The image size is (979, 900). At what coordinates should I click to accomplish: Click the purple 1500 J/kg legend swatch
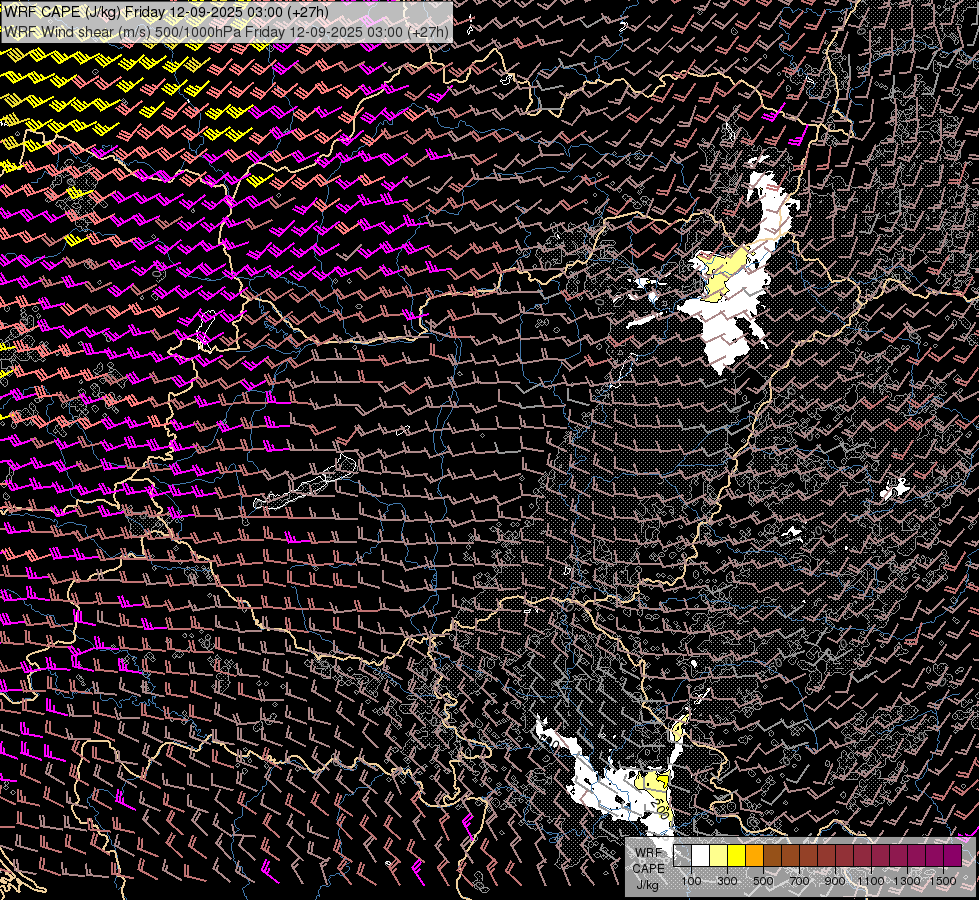point(953,855)
